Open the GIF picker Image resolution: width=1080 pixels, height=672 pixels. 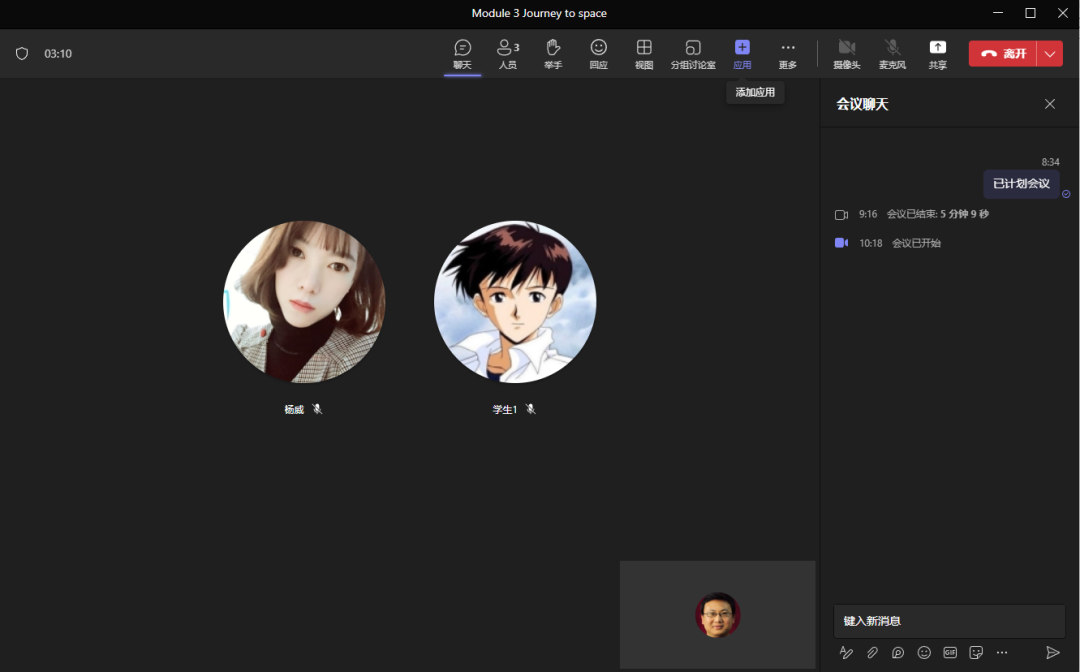(950, 652)
